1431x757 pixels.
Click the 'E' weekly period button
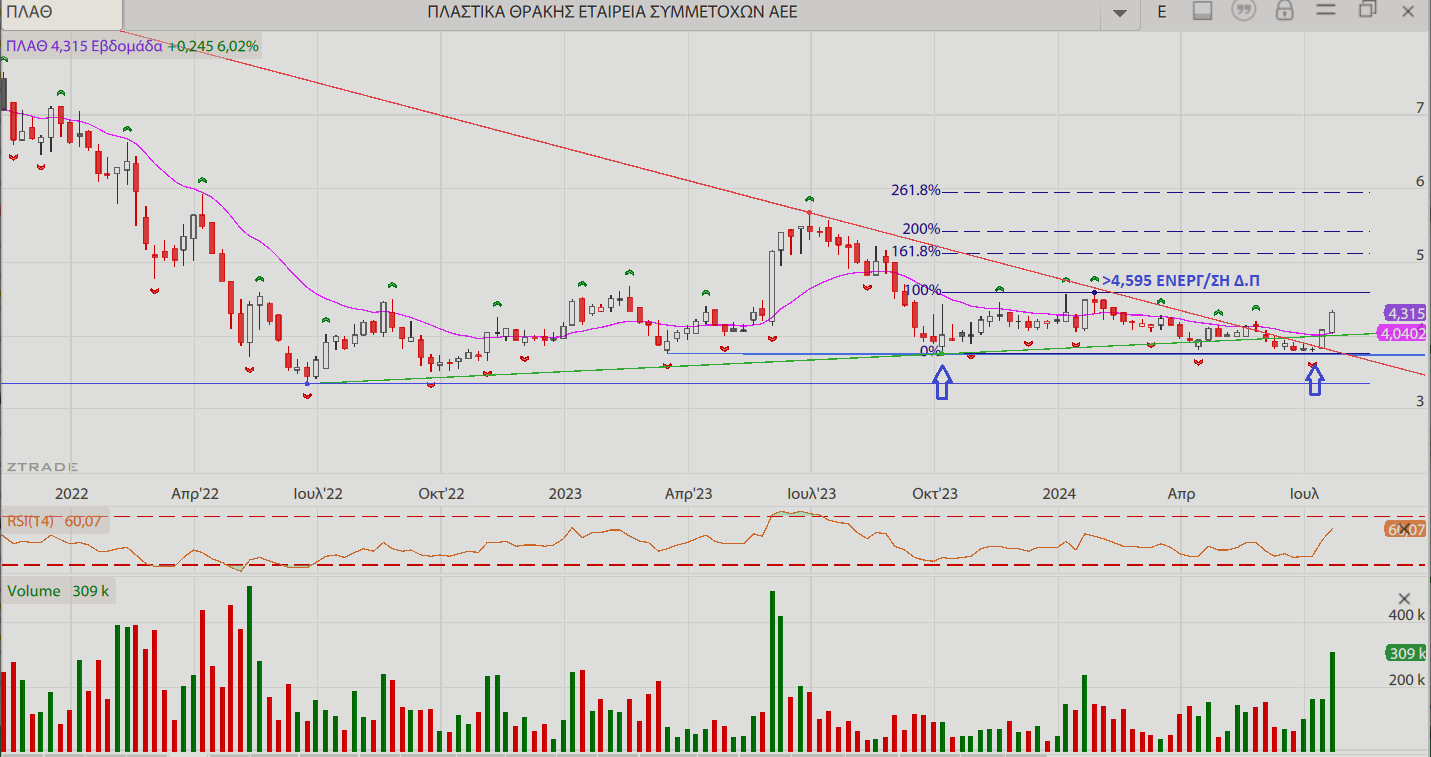coord(1162,12)
